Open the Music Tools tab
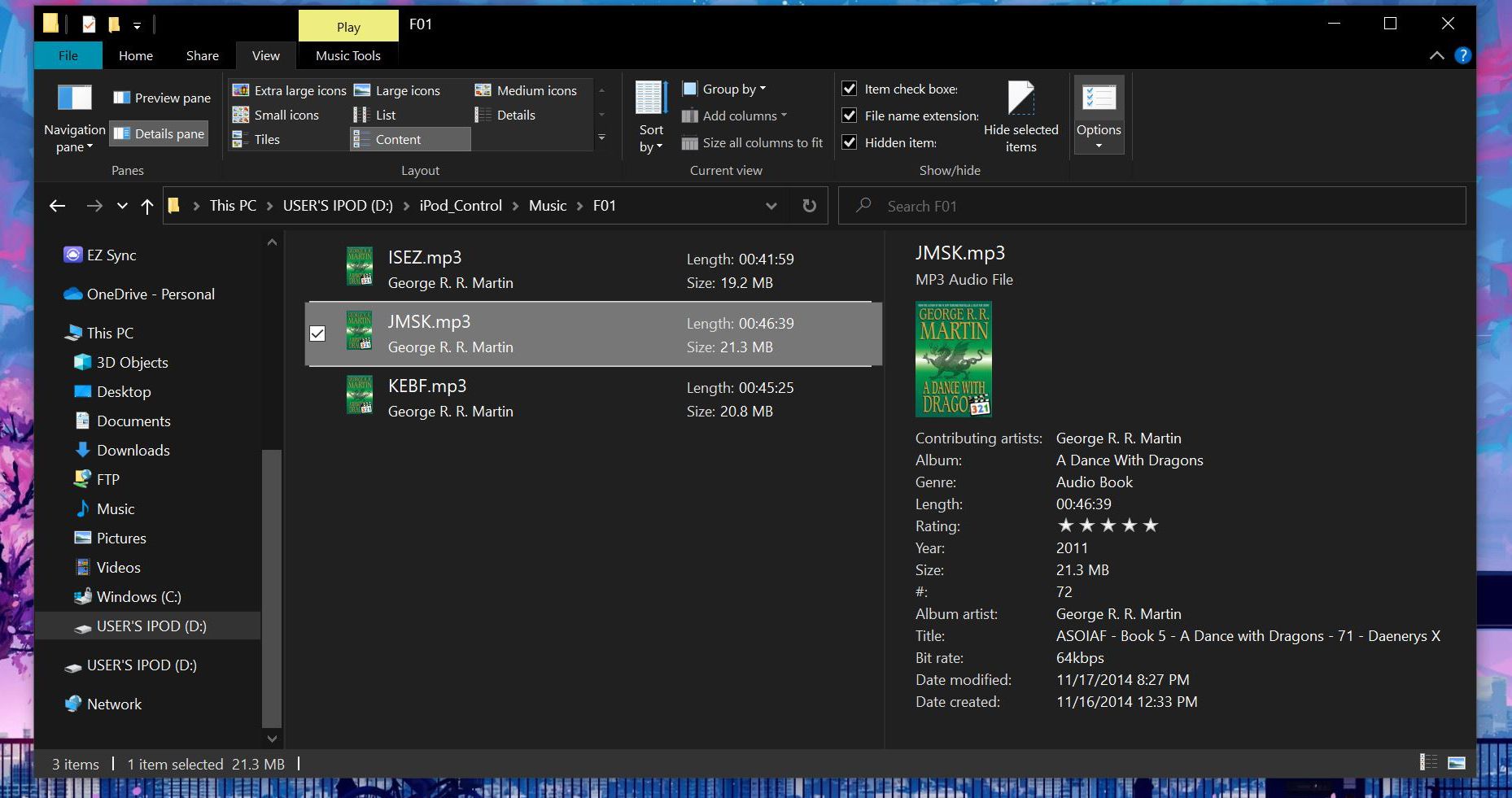 [x=347, y=55]
